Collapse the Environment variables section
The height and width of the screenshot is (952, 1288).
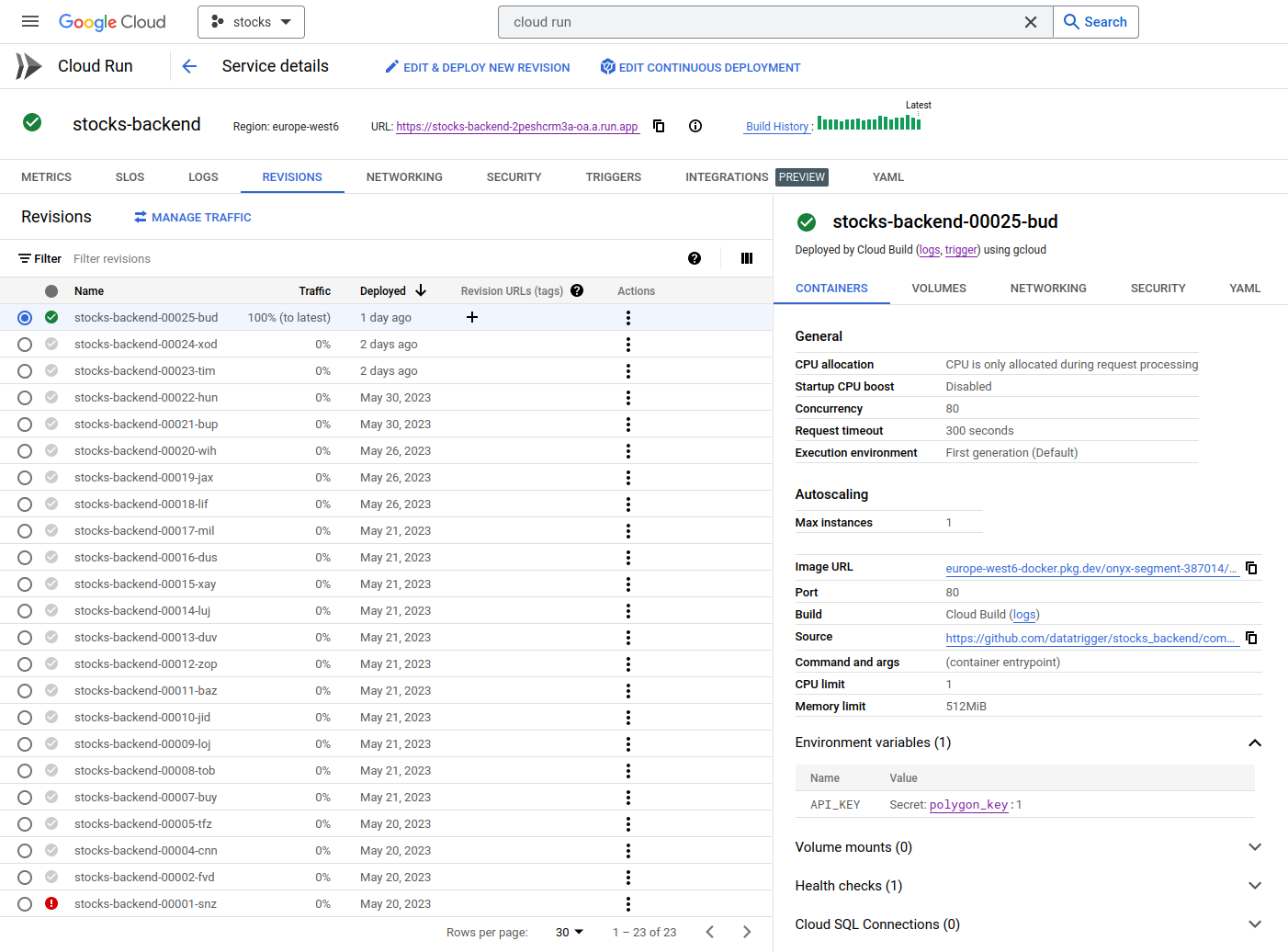[x=1255, y=742]
